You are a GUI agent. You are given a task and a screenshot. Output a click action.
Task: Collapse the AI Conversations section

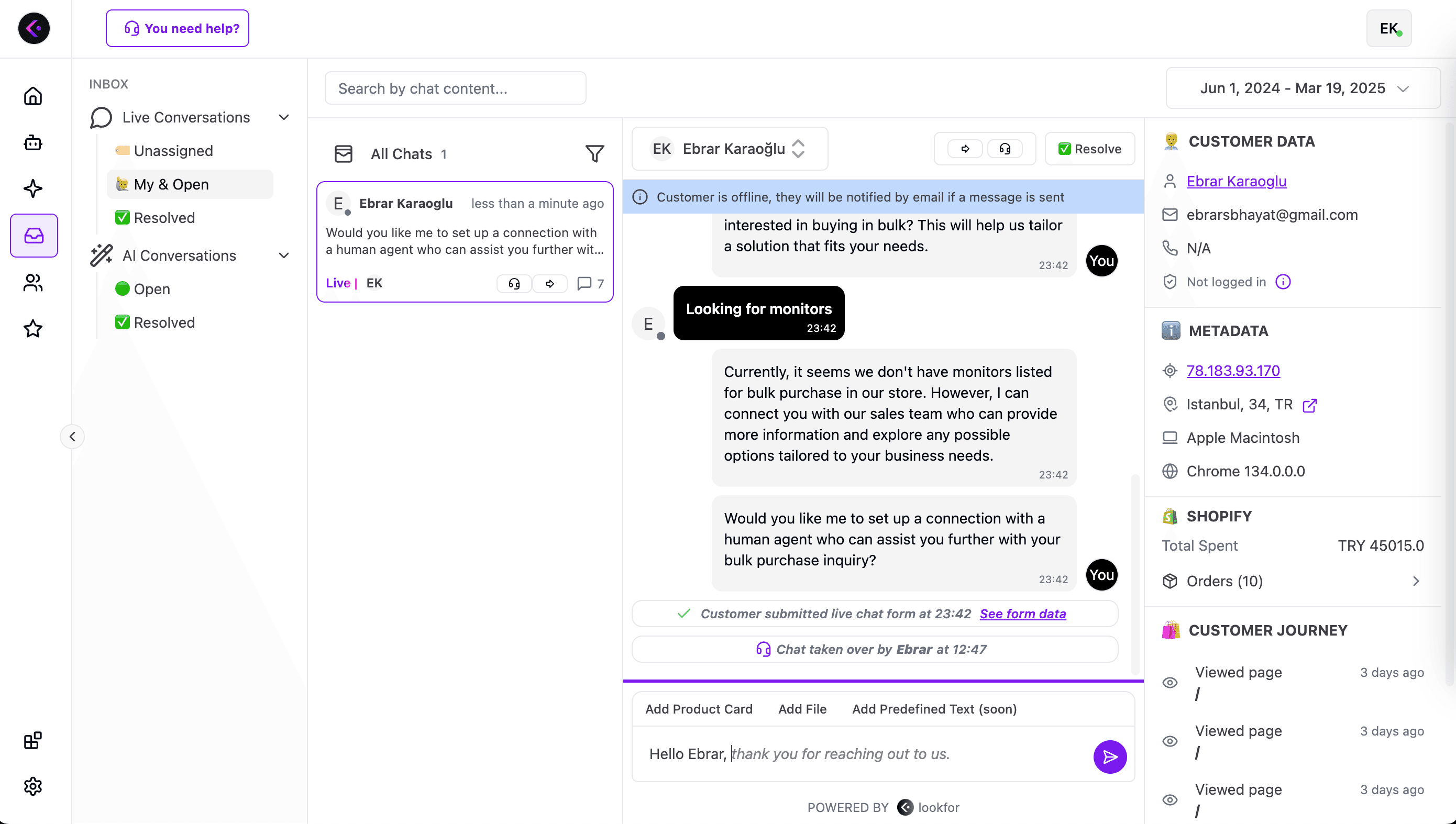284,256
